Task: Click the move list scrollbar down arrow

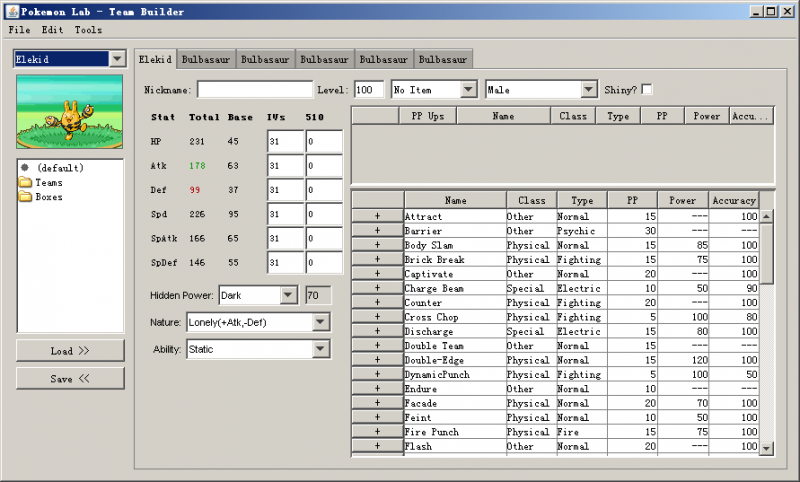Action: pyautogui.click(x=766, y=448)
